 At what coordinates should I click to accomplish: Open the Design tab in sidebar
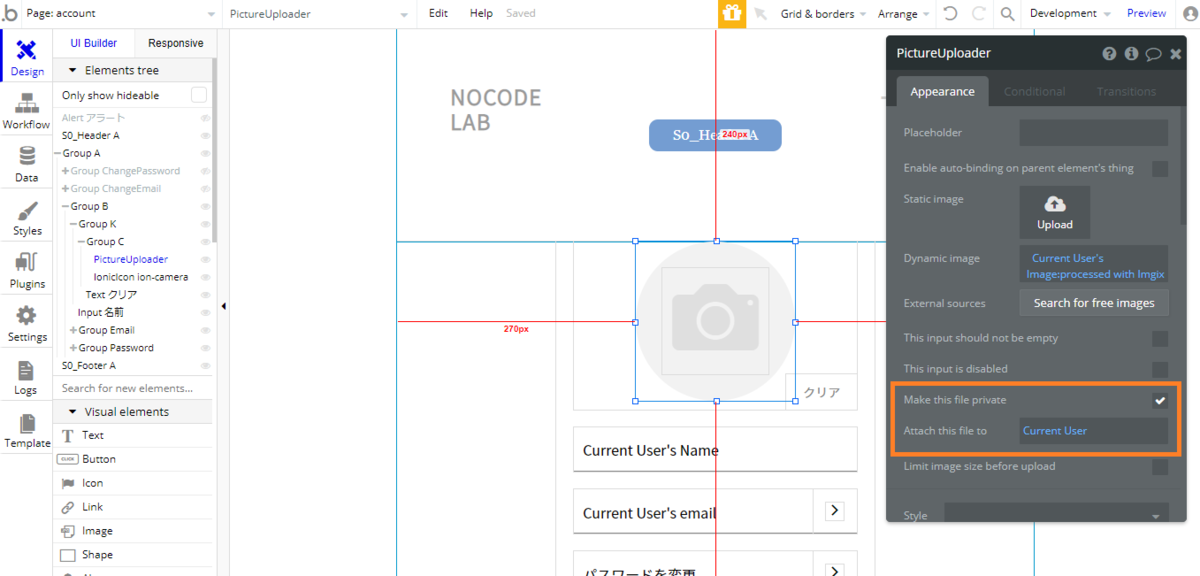27,58
